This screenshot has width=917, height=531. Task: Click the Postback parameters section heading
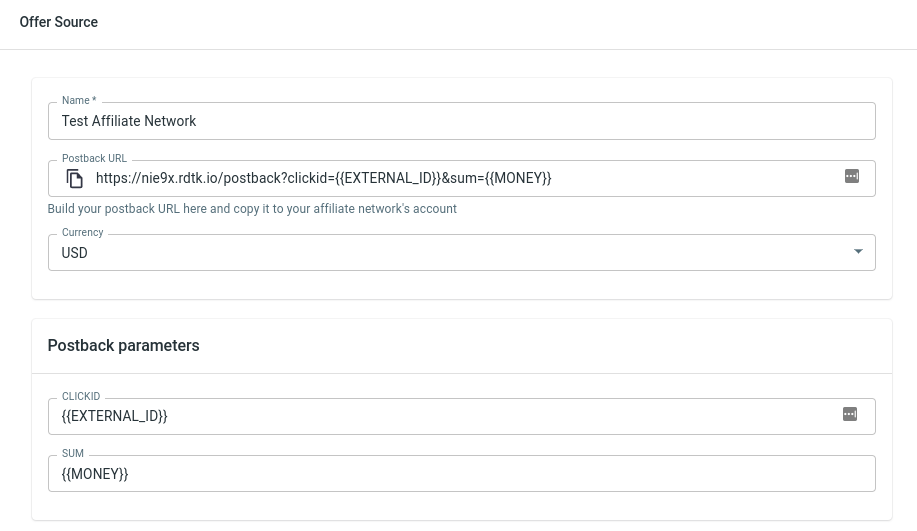124,346
